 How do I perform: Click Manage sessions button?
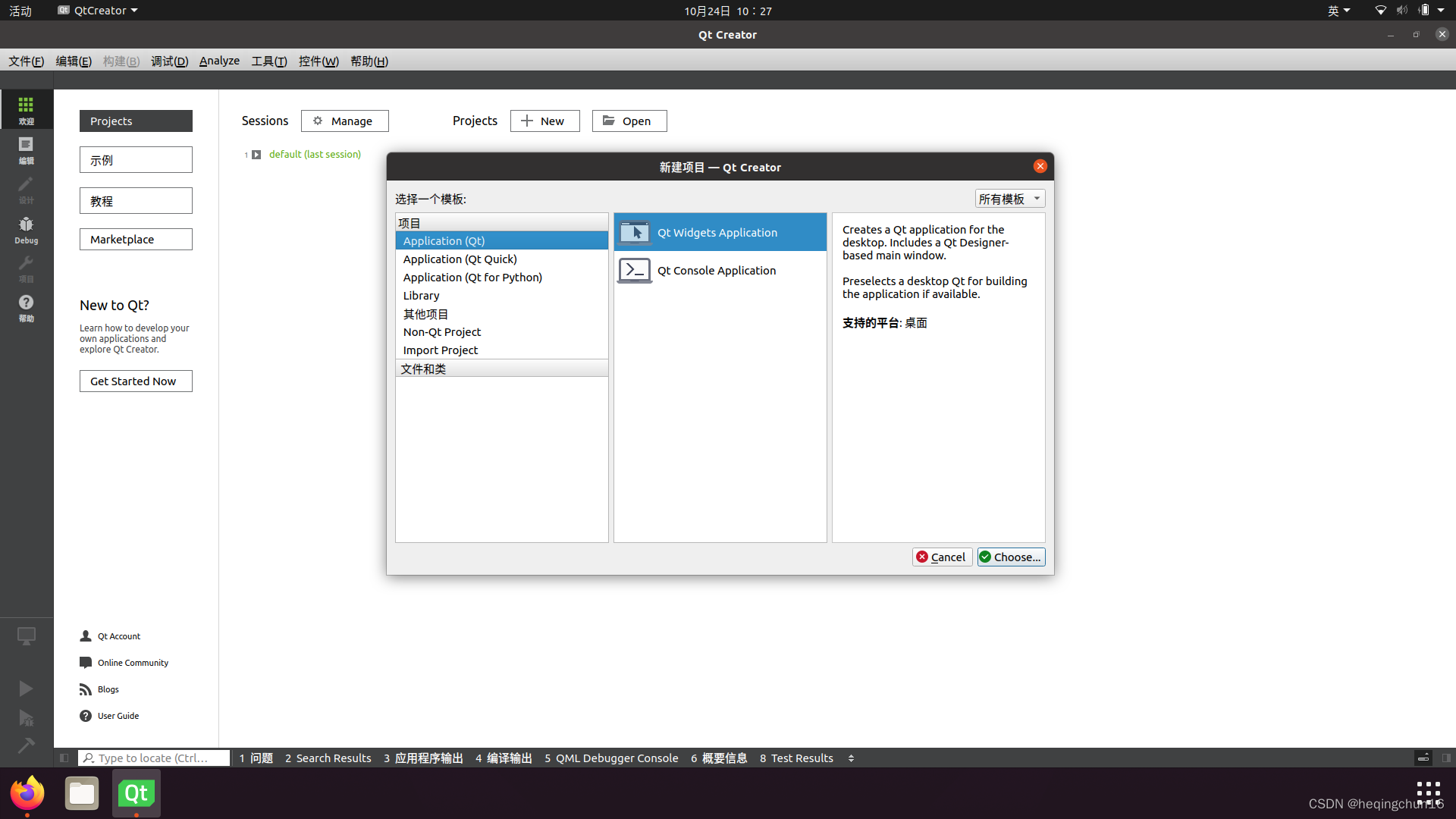(344, 121)
